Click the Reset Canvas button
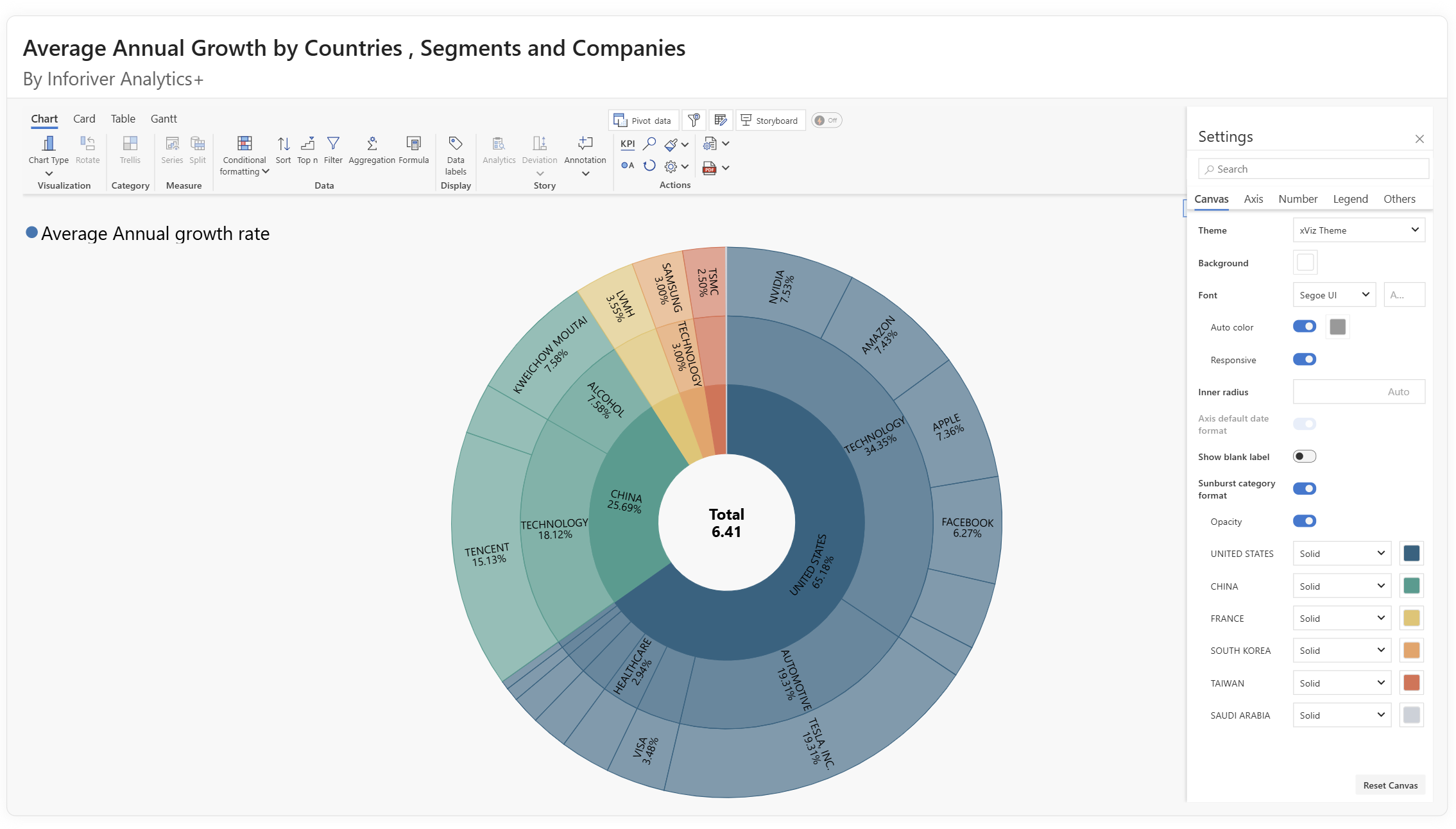The height and width of the screenshot is (829, 1456). (1390, 785)
